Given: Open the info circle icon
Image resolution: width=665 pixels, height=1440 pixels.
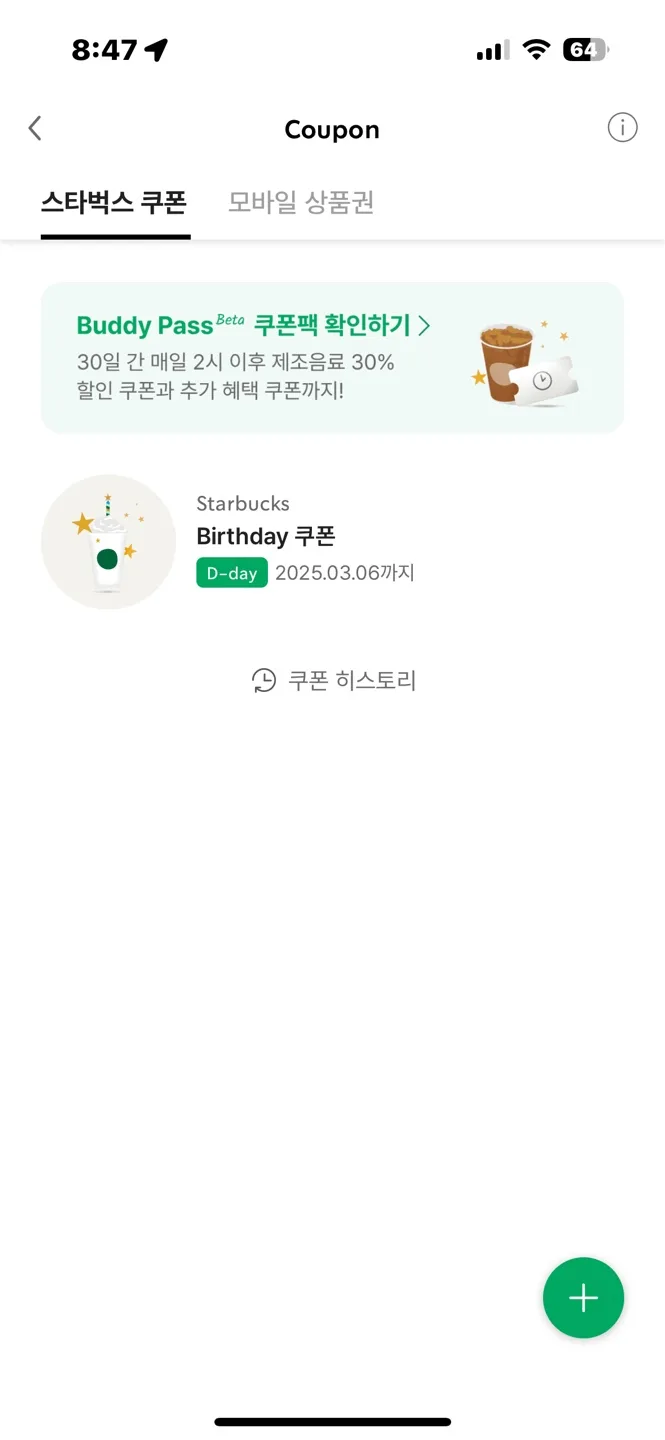Looking at the screenshot, I should click(622, 128).
